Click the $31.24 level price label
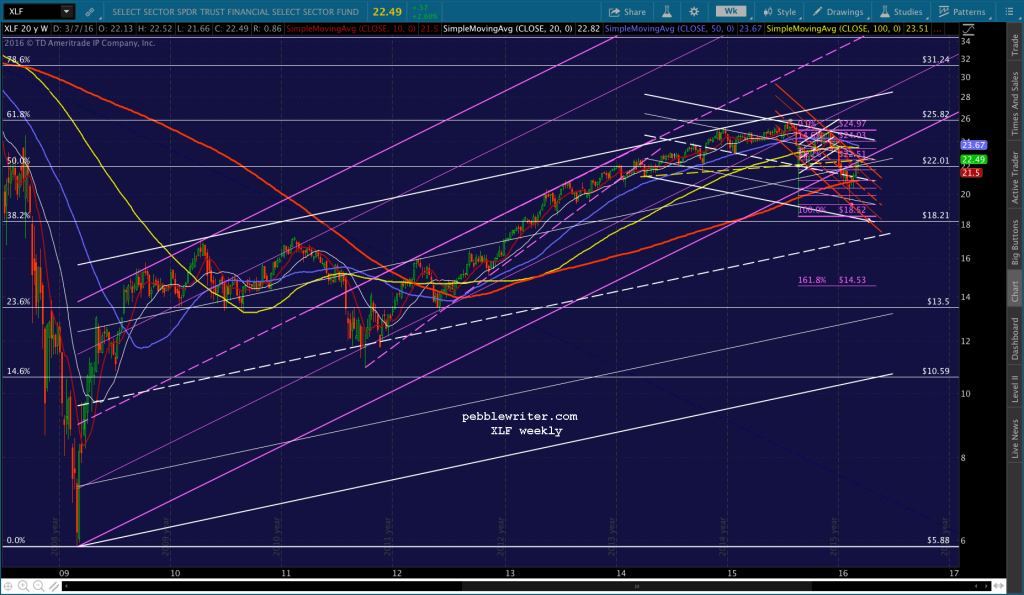The width and height of the screenshot is (1024, 595). [936, 59]
